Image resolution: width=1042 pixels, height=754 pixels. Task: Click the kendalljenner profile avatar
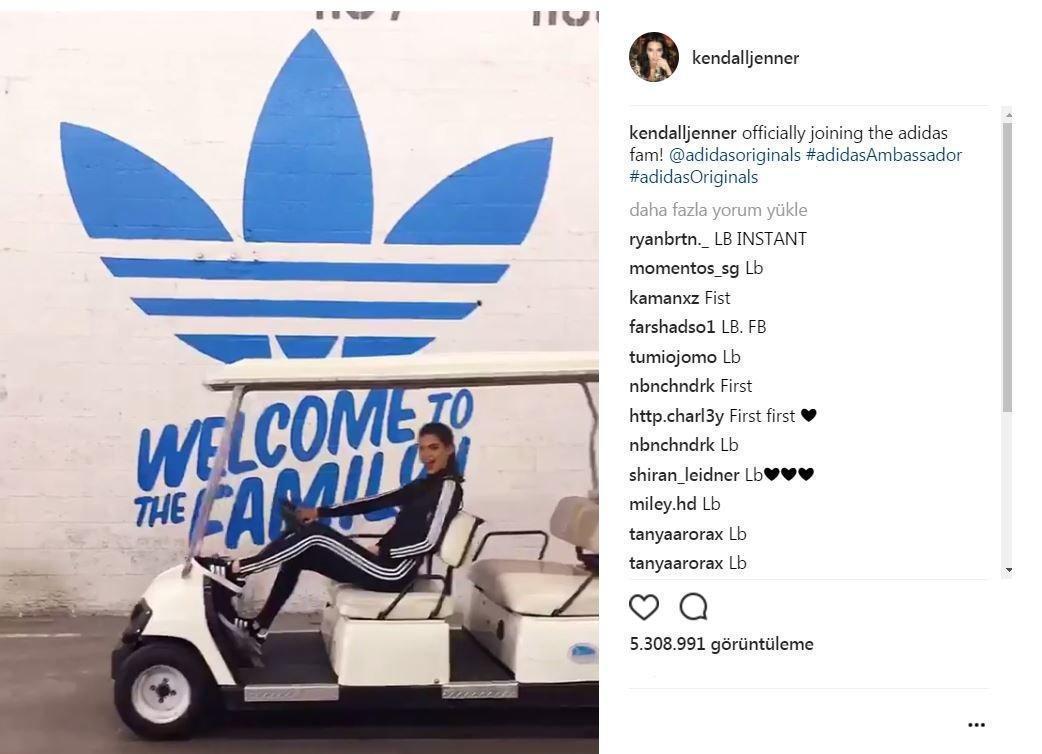(654, 57)
